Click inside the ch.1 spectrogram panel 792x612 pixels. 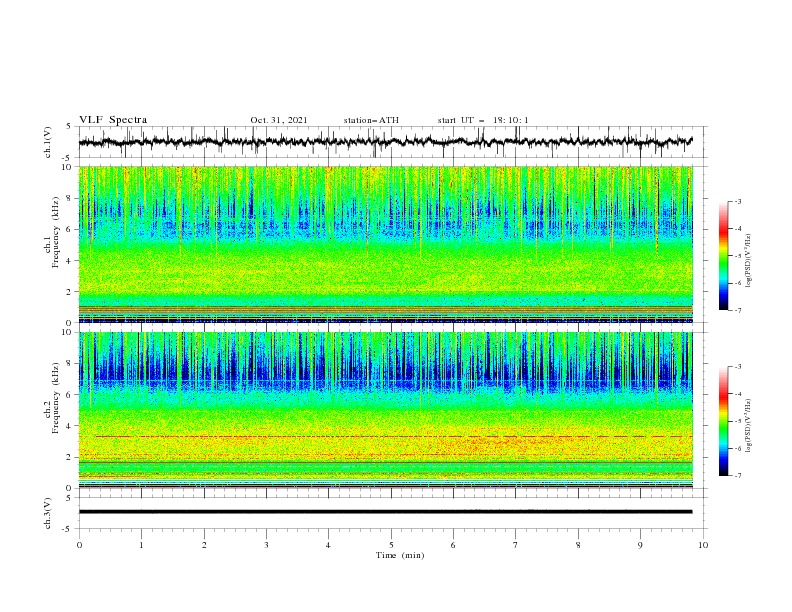point(385,244)
